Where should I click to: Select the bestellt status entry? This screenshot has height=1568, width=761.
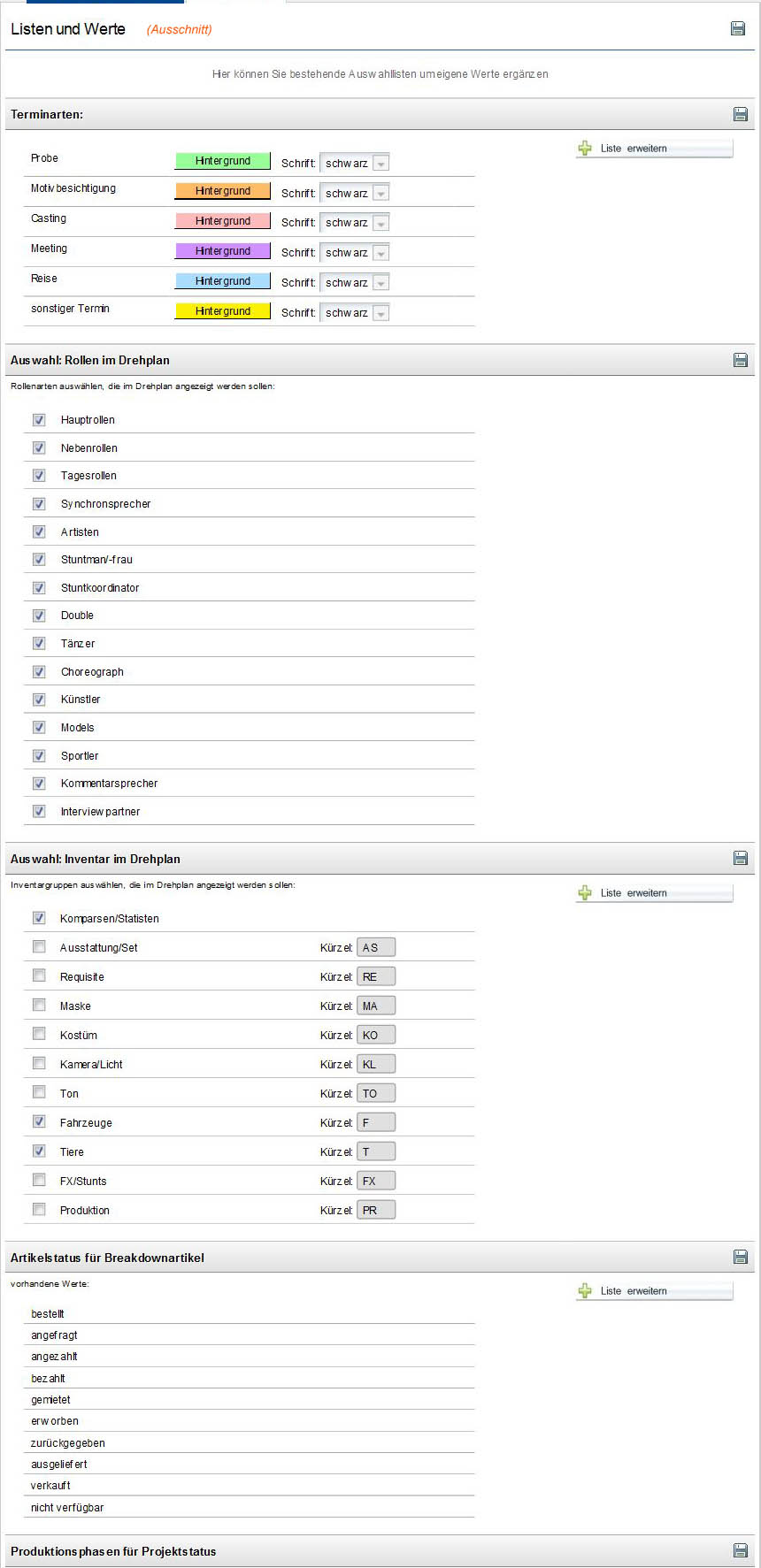tap(48, 1314)
